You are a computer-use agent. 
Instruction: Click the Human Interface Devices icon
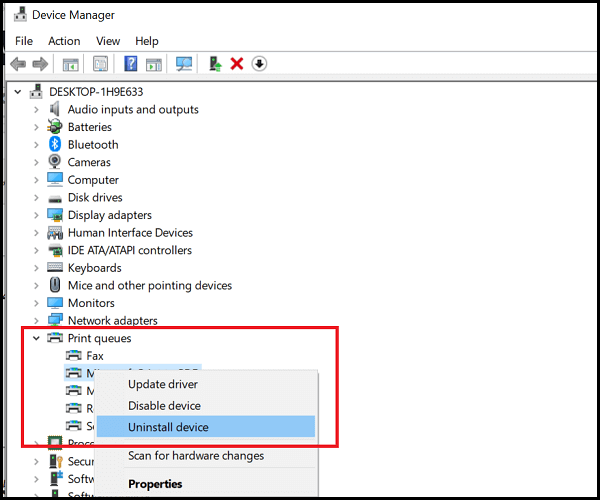coord(55,232)
